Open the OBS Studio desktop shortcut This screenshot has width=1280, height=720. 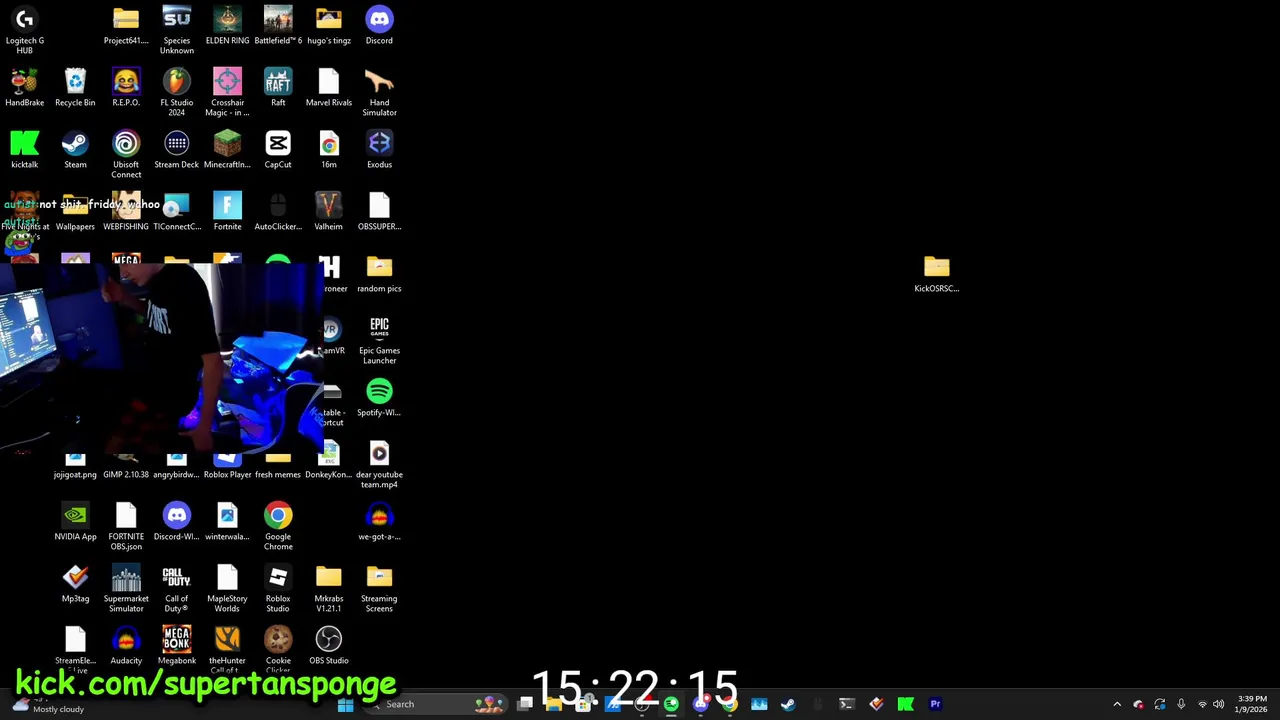pyautogui.click(x=329, y=646)
